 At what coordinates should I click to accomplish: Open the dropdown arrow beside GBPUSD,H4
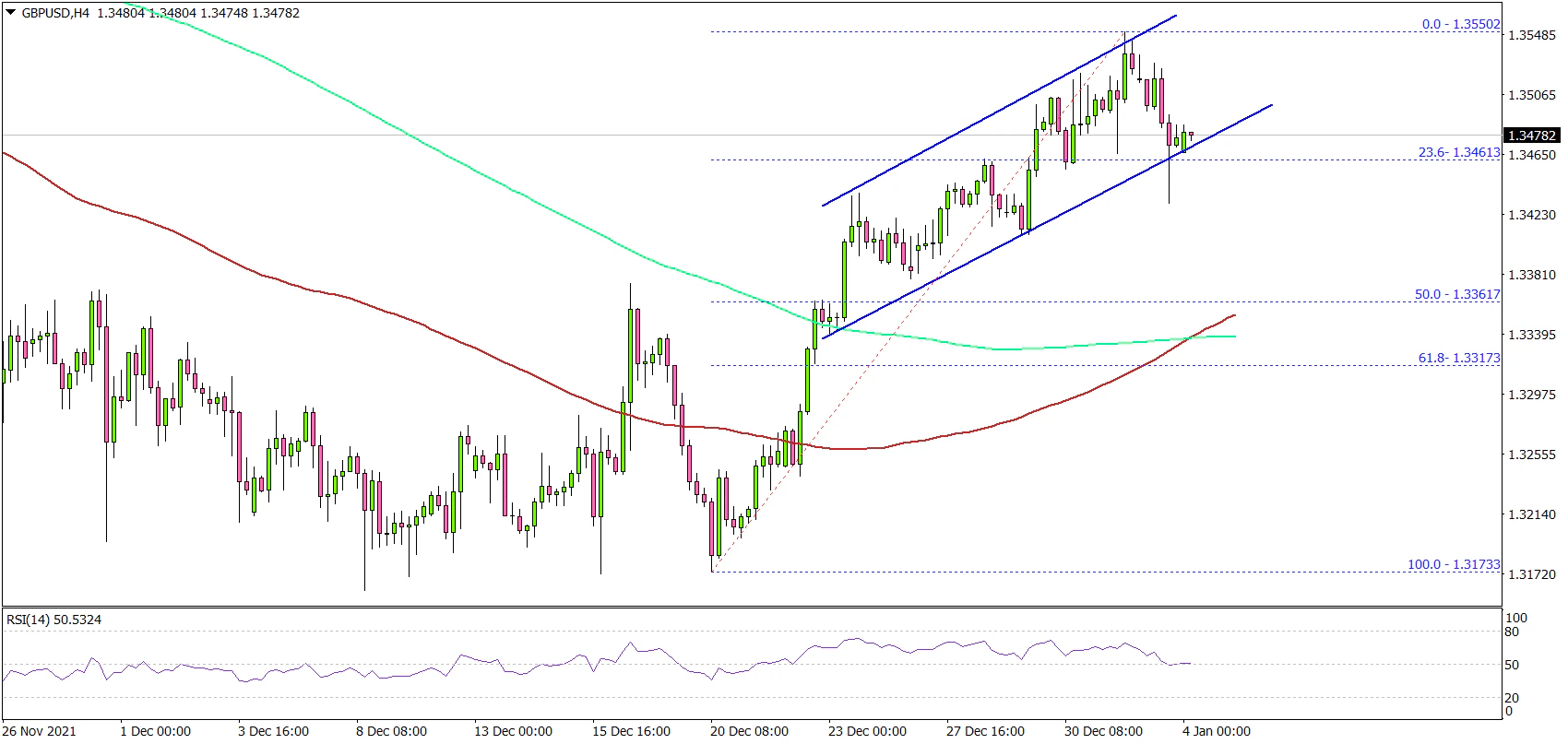[10, 14]
